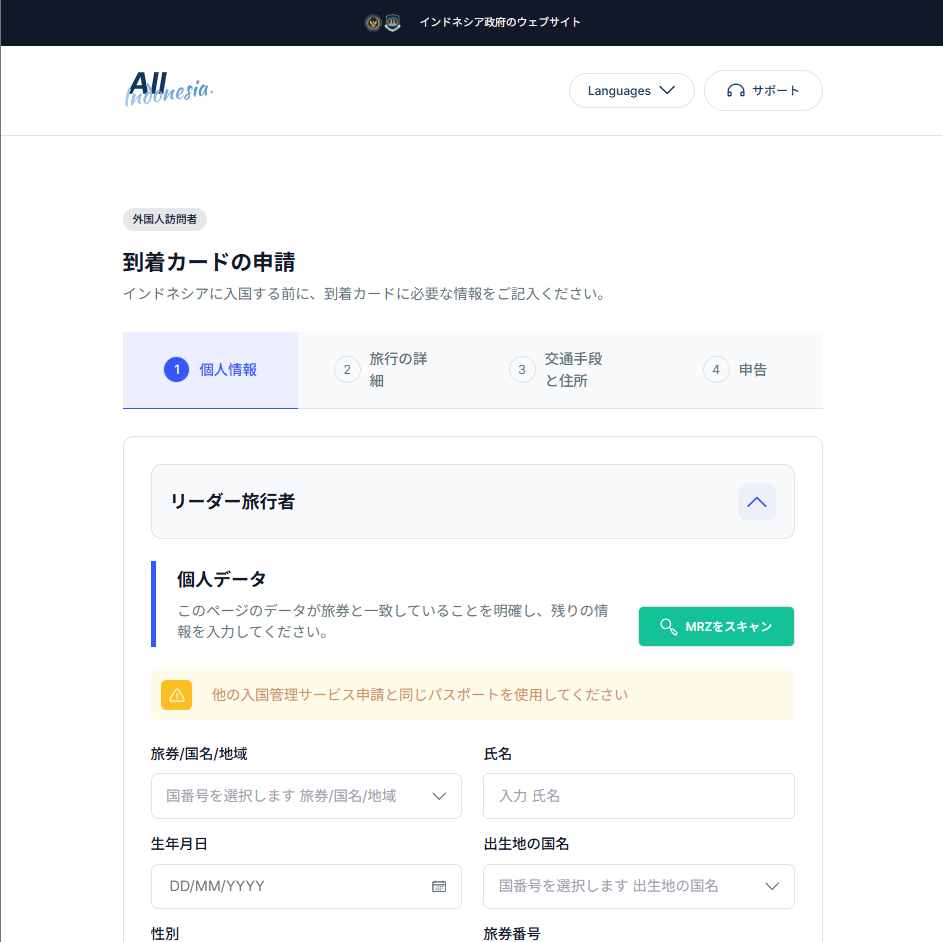This screenshot has width=943, height=942.
Task: Open the calendar icon in 生年月日 field
Action: click(x=439, y=886)
